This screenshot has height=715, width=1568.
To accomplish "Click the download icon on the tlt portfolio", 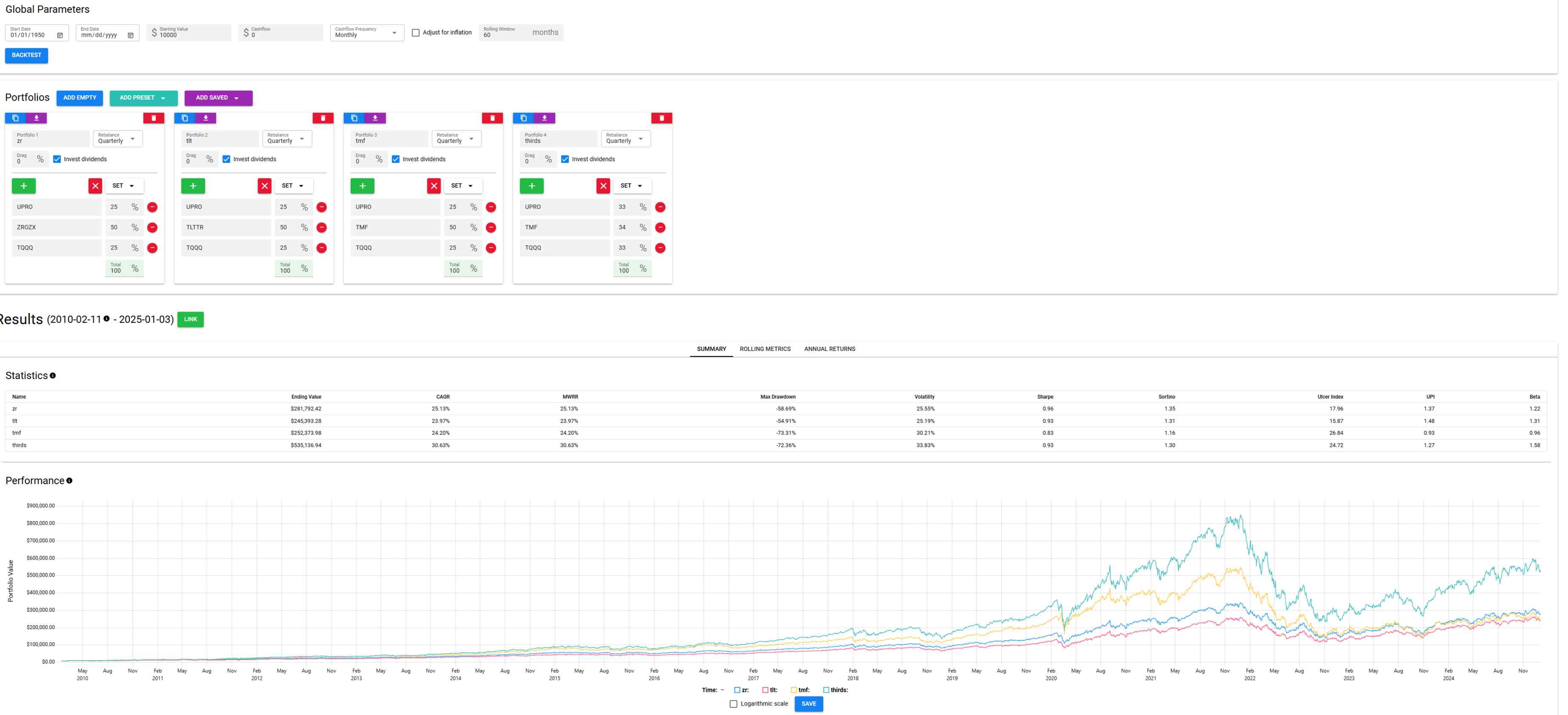I will (206, 118).
